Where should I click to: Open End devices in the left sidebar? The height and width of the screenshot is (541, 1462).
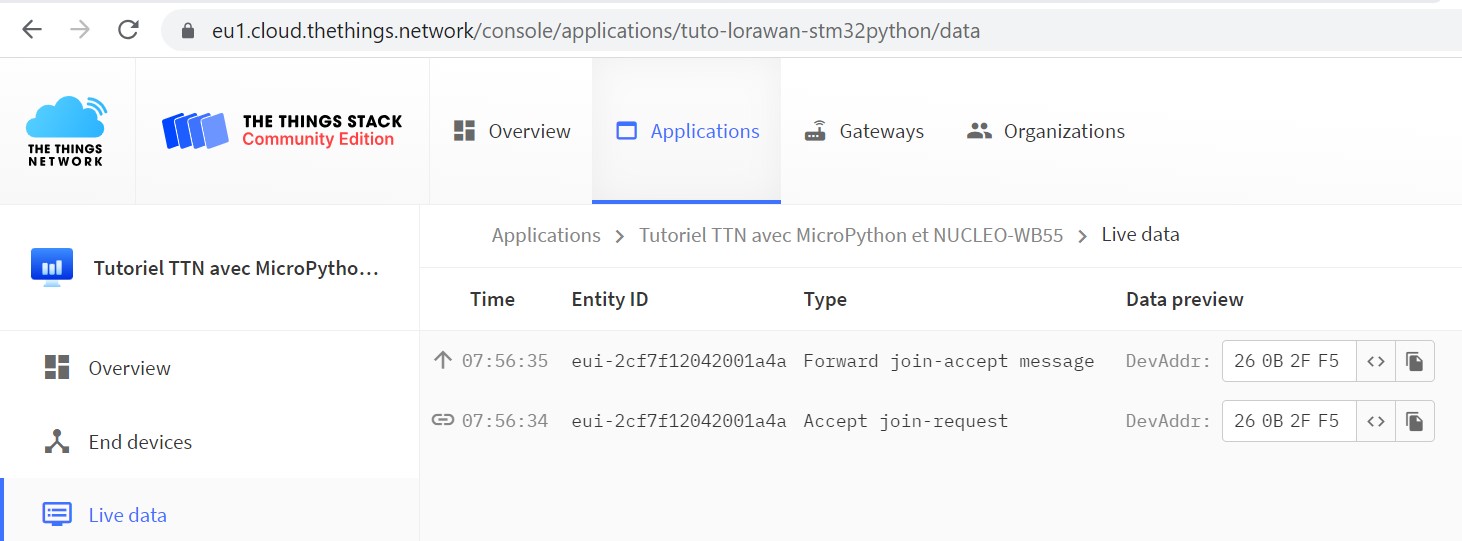[209, 442]
